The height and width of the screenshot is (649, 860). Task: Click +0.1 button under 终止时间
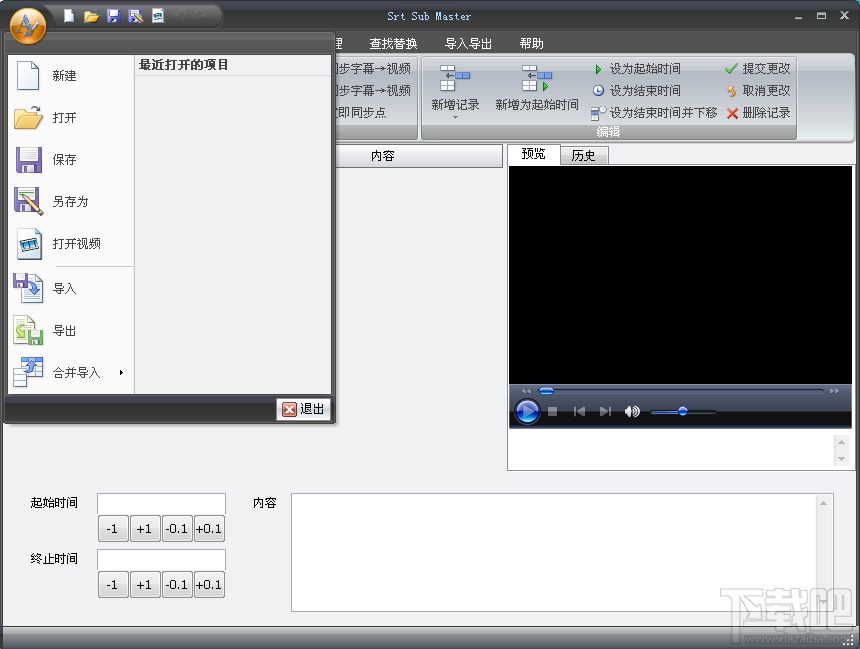pos(209,585)
